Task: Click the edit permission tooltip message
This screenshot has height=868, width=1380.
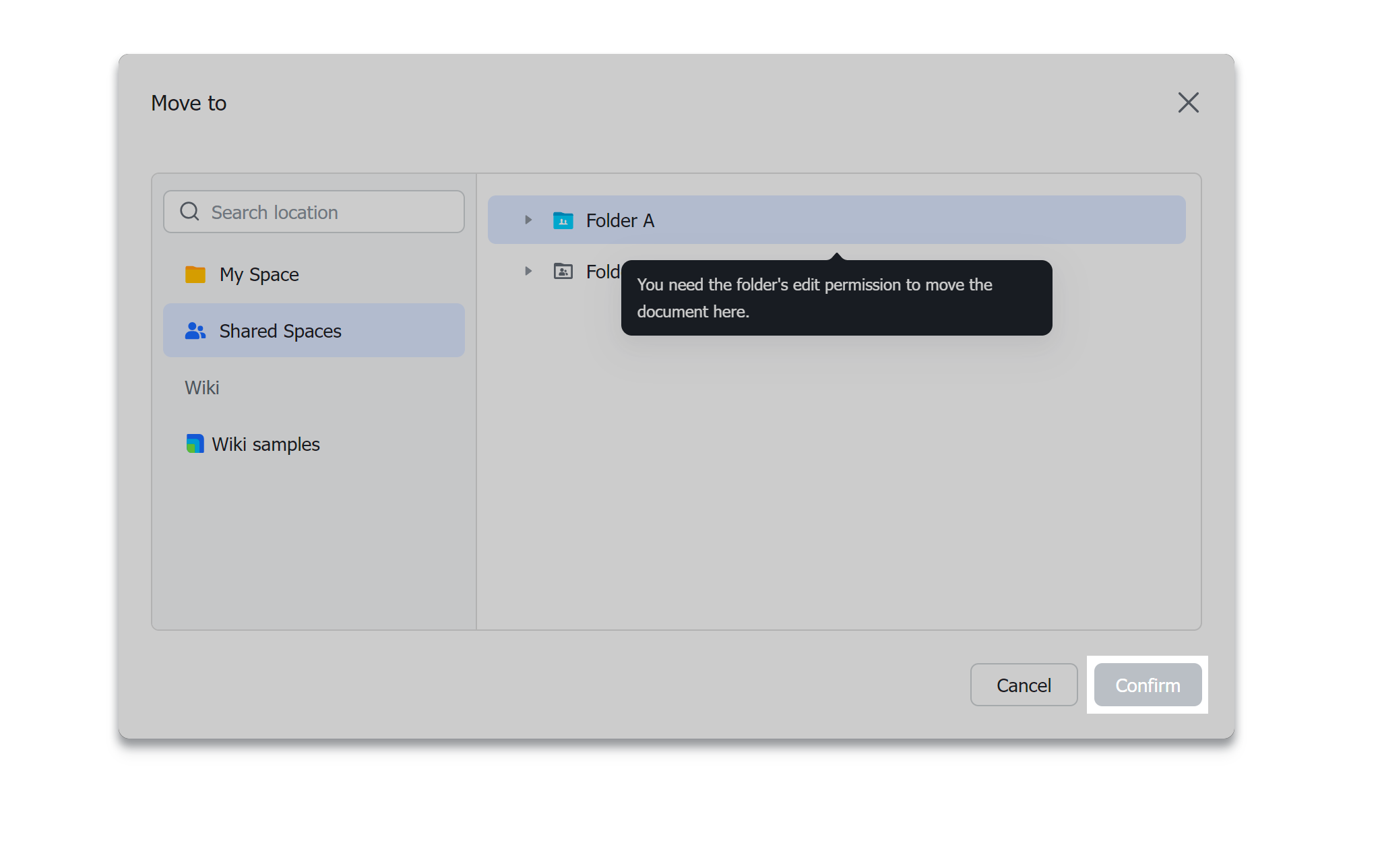Action: tap(836, 298)
